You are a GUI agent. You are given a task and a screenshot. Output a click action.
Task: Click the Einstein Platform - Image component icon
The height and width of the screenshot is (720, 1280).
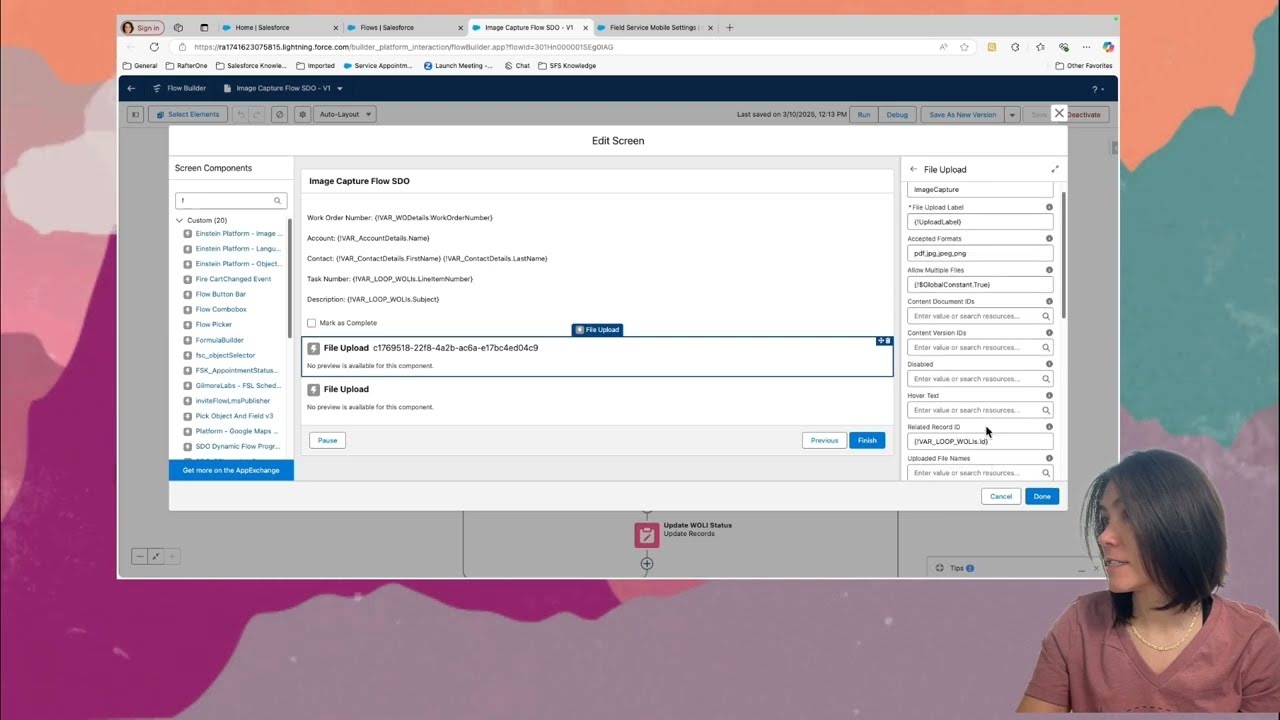(x=188, y=233)
